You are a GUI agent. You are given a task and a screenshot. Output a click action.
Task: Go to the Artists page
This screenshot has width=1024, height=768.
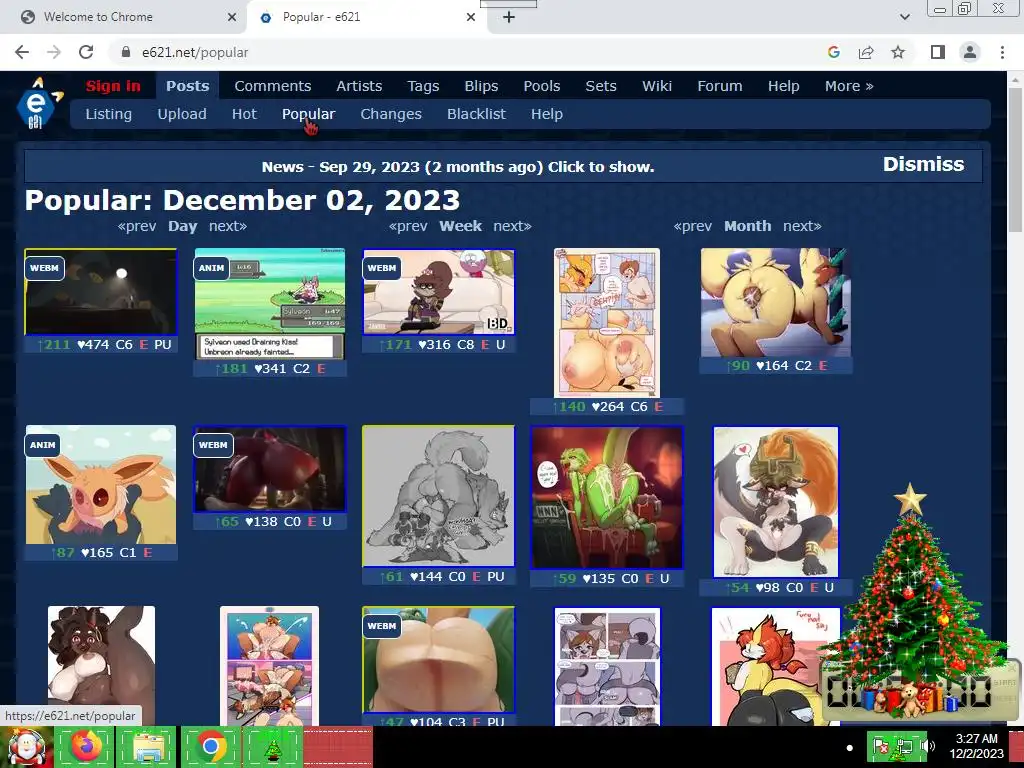[359, 86]
